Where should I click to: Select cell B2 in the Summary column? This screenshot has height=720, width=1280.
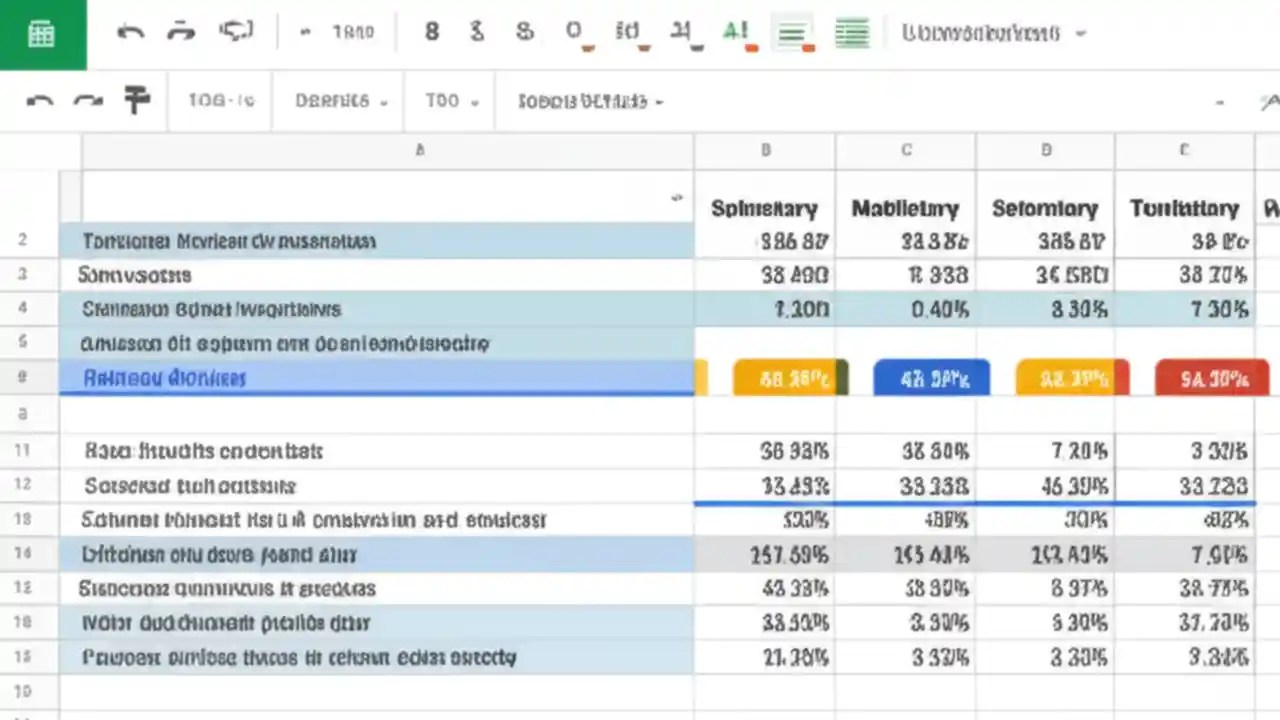(765, 240)
